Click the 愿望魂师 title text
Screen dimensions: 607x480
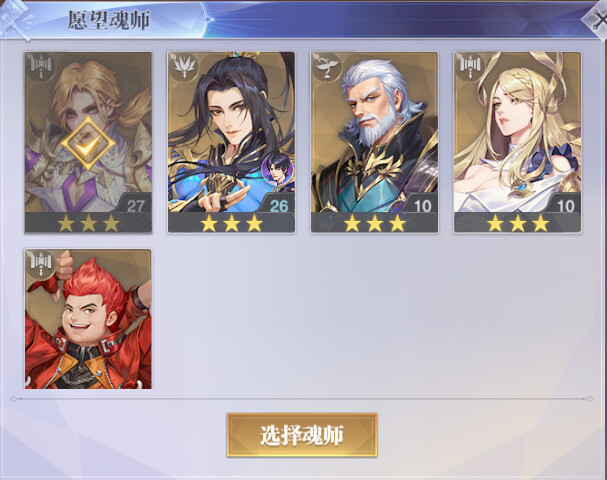(x=109, y=21)
